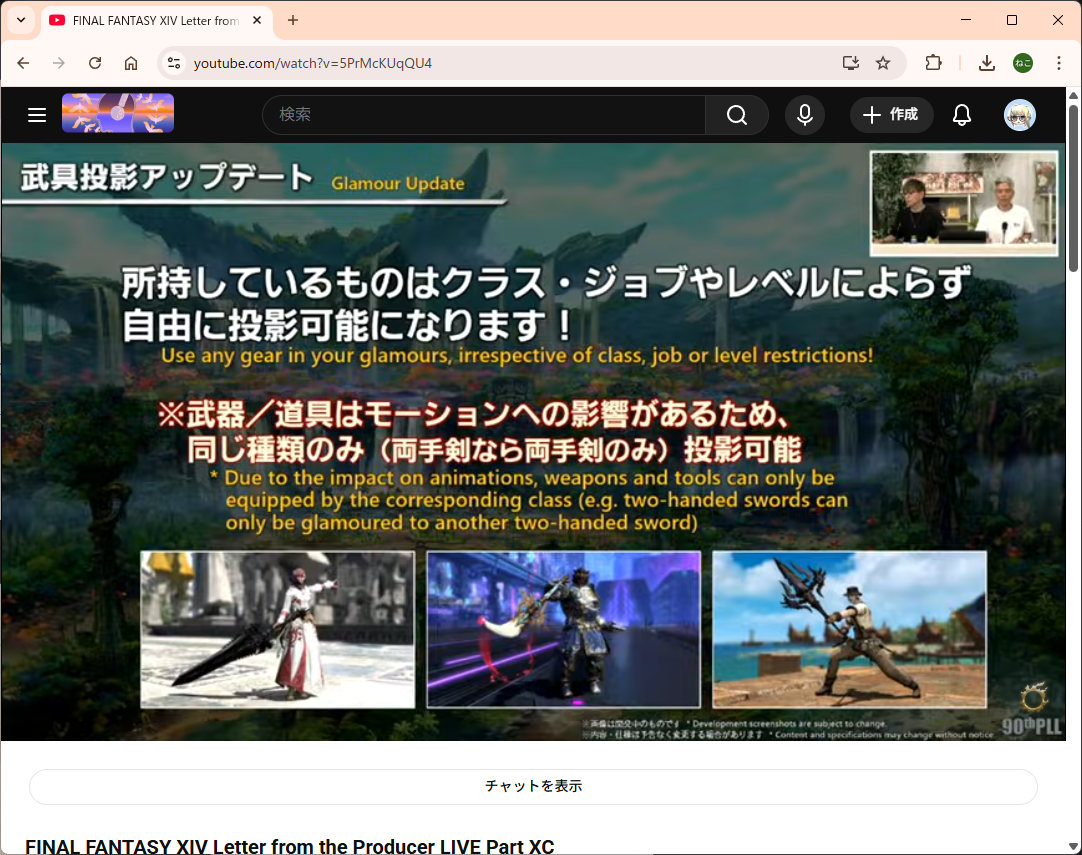The height and width of the screenshot is (855, 1082).
Task: Click the install app icon in address bar
Action: pyautogui.click(x=851, y=63)
